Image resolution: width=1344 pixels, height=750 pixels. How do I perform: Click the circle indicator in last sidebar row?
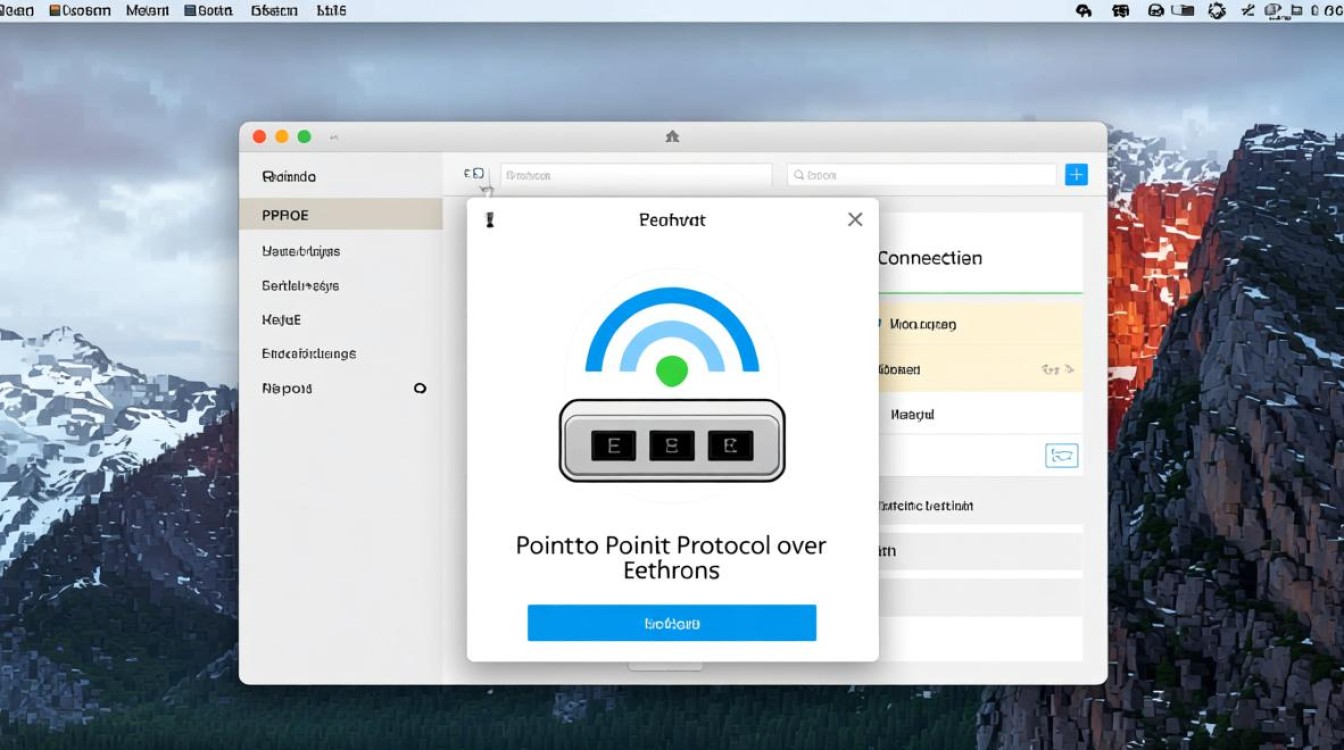coord(420,388)
